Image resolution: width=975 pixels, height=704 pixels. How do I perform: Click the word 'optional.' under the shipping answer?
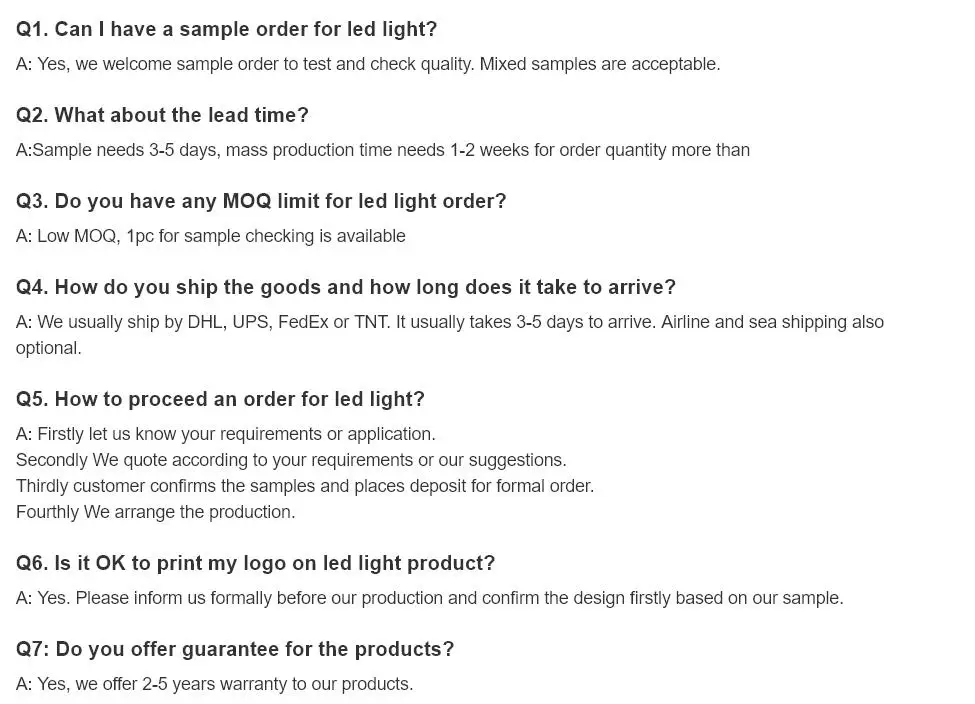click(48, 348)
